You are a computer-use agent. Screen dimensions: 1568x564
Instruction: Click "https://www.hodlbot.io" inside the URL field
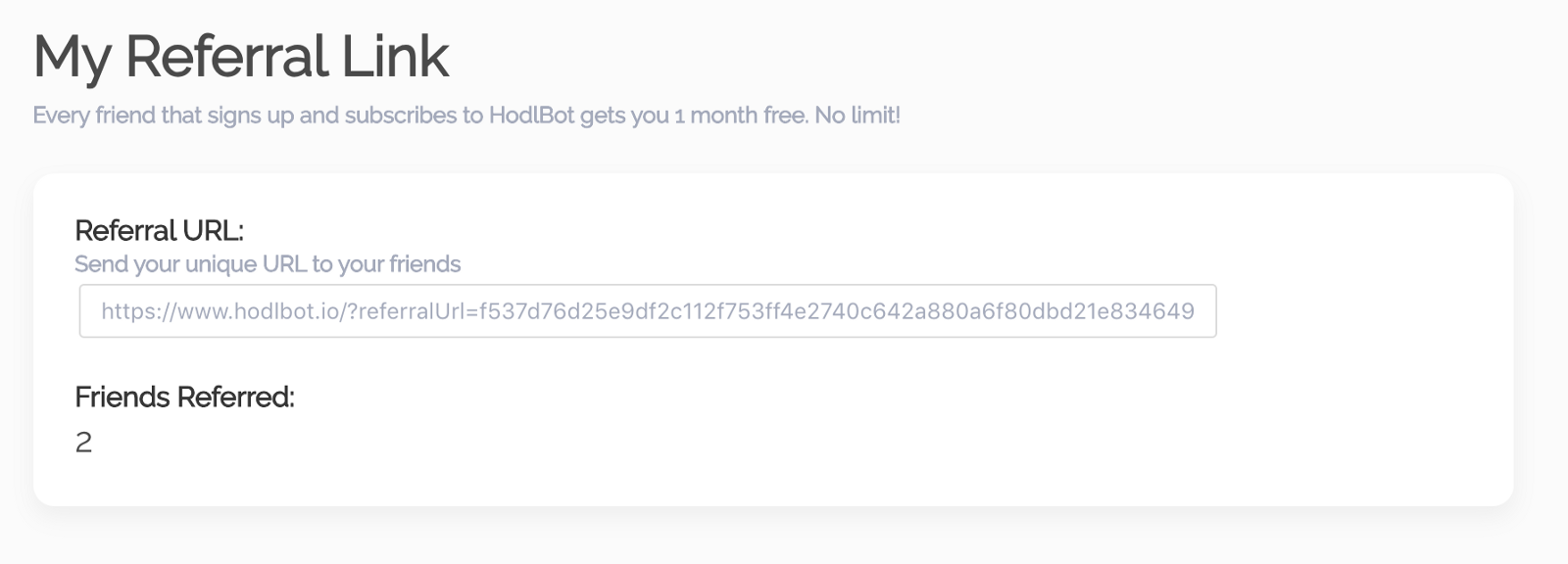tap(220, 311)
